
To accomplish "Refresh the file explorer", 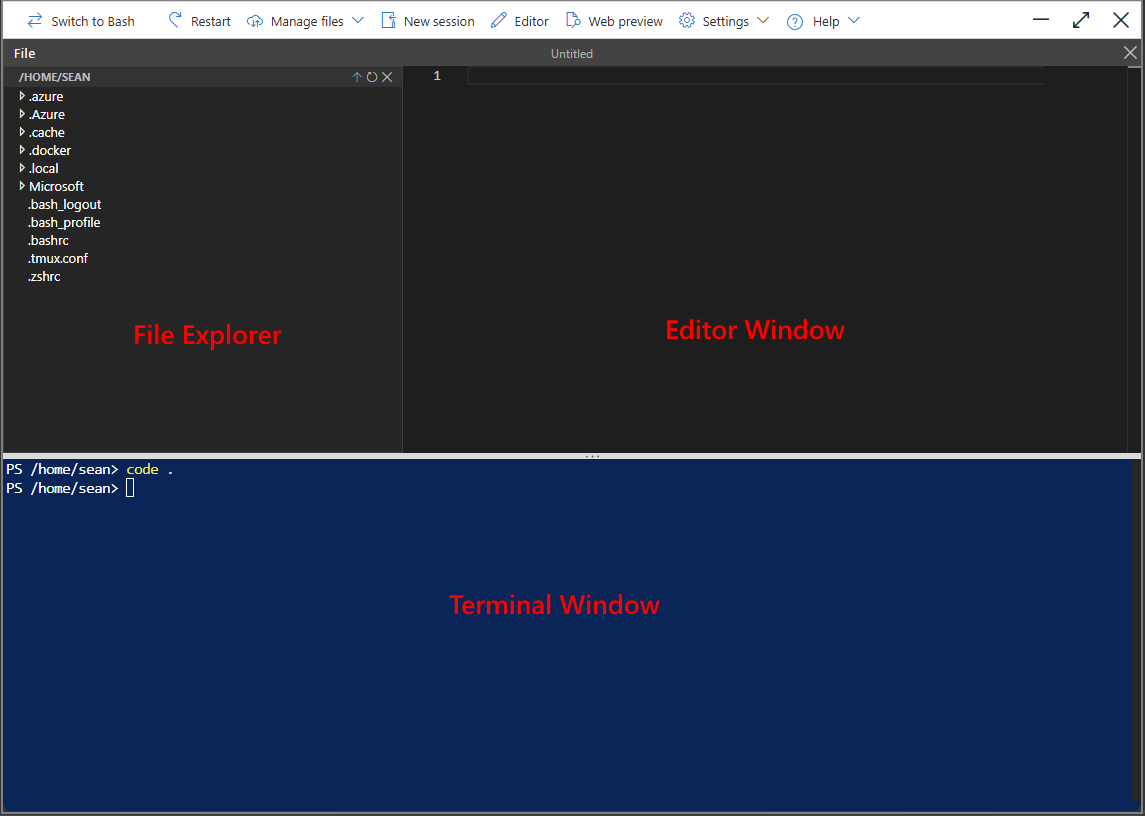I will click(x=371, y=76).
